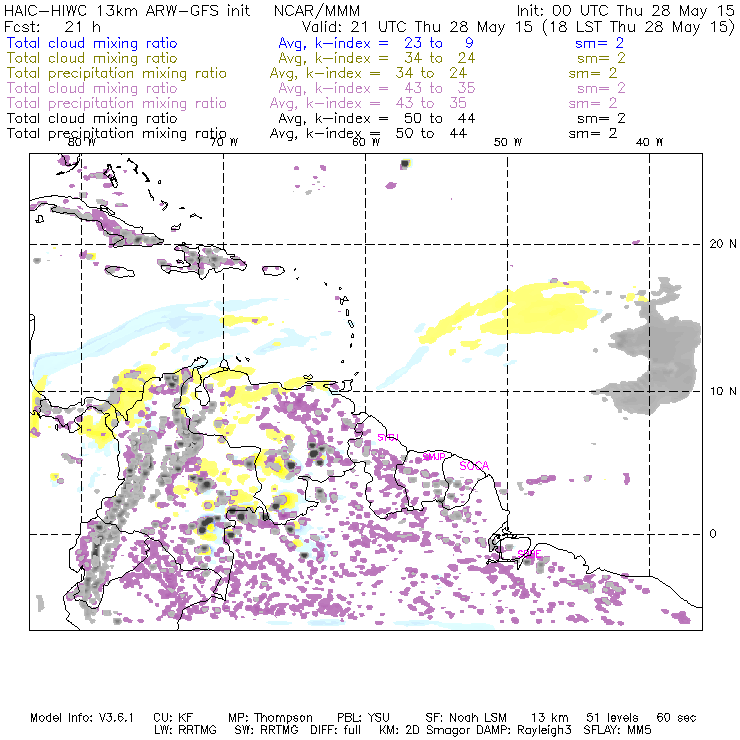Click the "51 levels" footer entry

coord(612,718)
